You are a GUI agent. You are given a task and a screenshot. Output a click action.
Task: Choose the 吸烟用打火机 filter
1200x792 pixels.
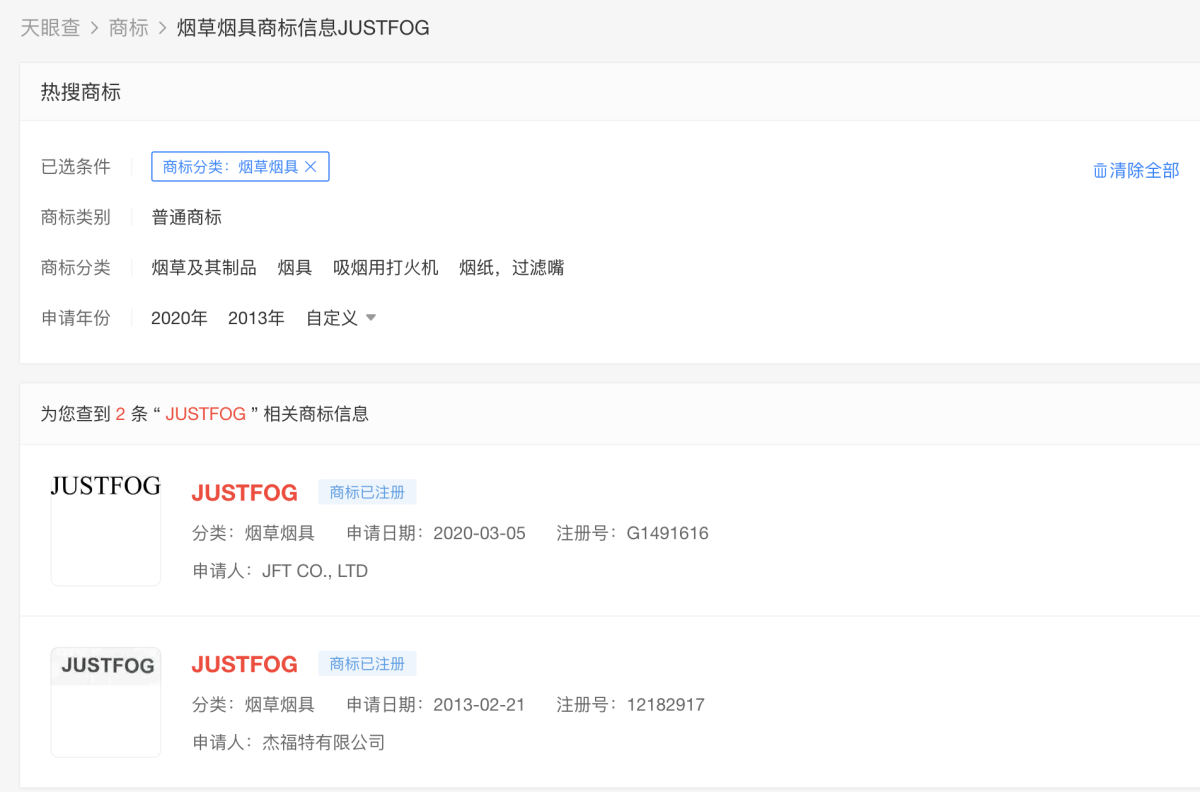pyautogui.click(x=386, y=267)
